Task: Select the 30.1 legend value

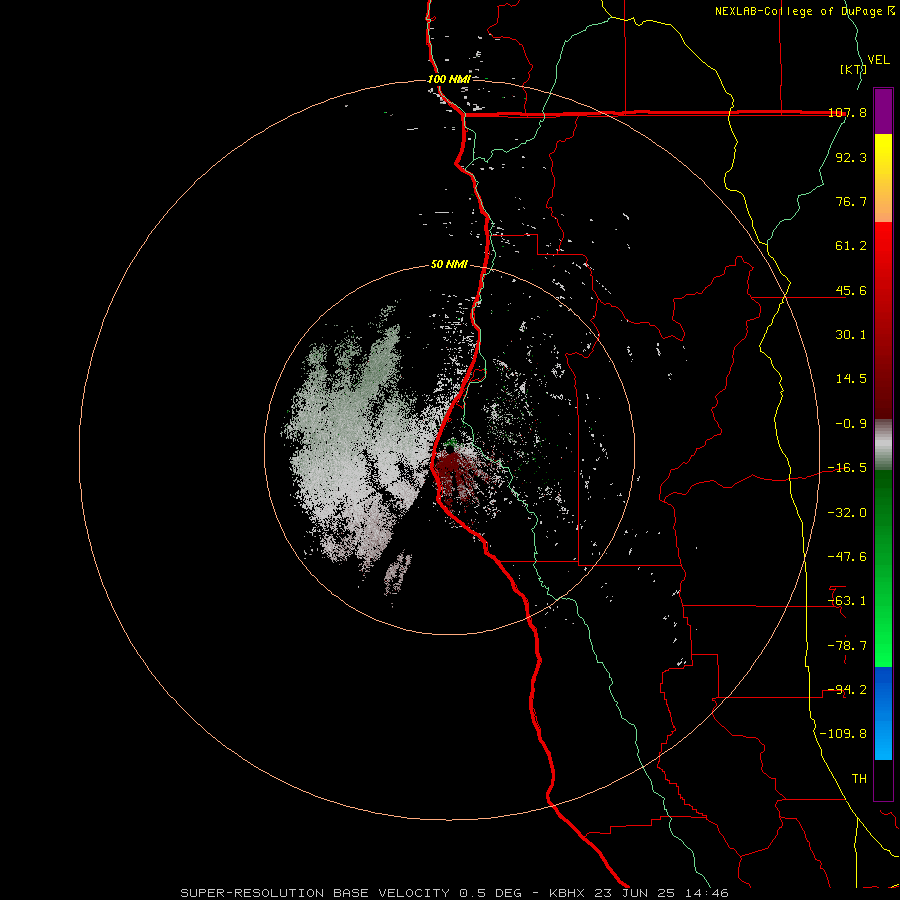Action: (851, 335)
